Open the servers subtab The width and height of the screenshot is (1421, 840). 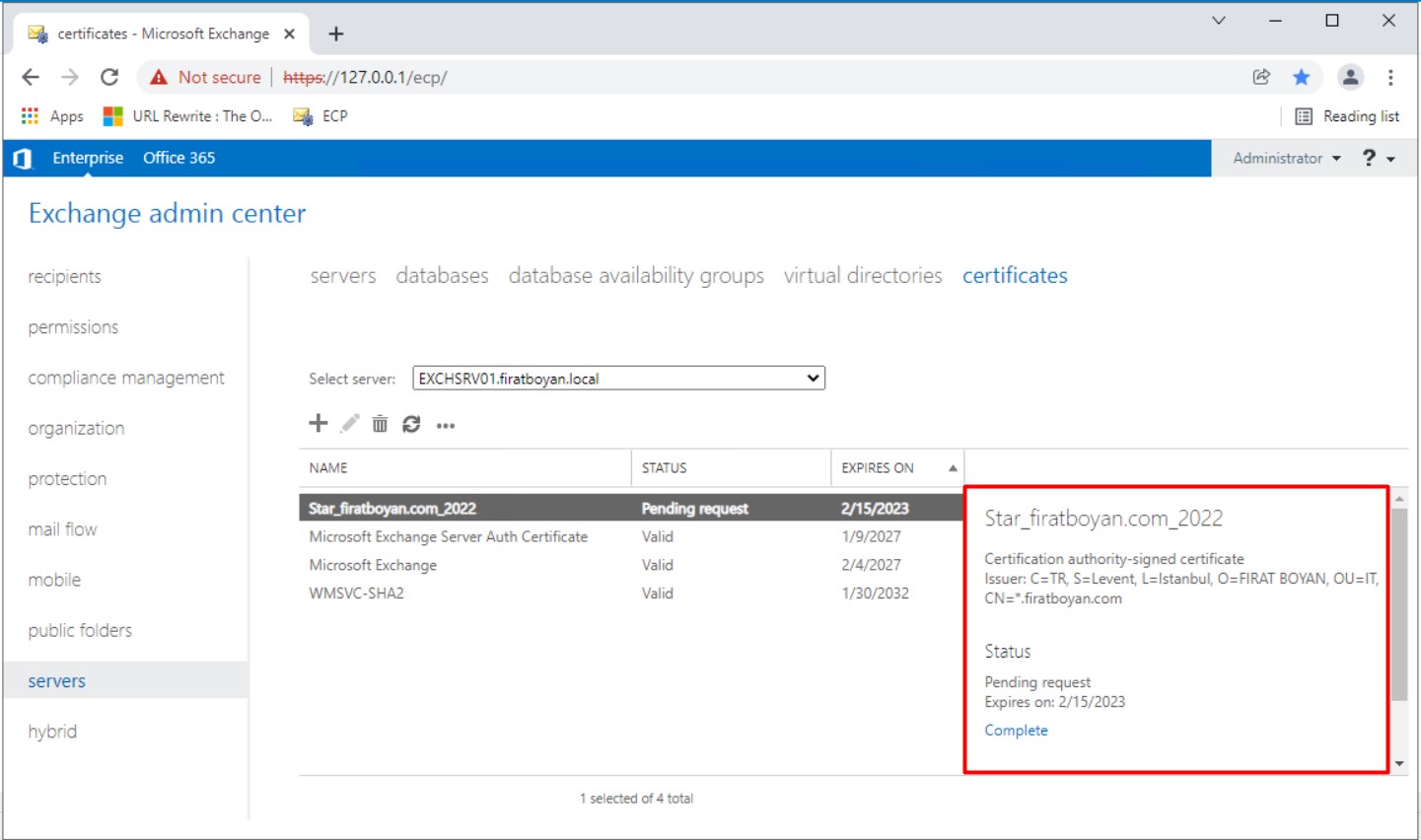[343, 276]
